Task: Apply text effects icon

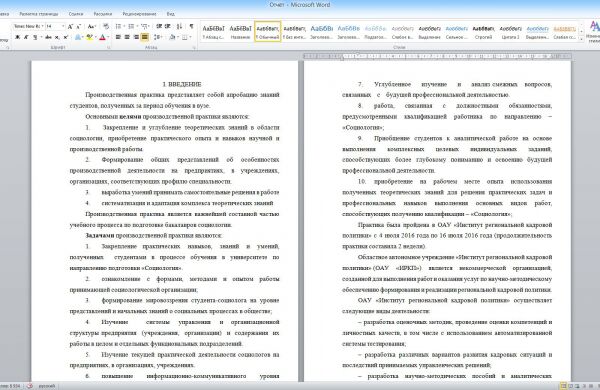Action: click(78, 37)
